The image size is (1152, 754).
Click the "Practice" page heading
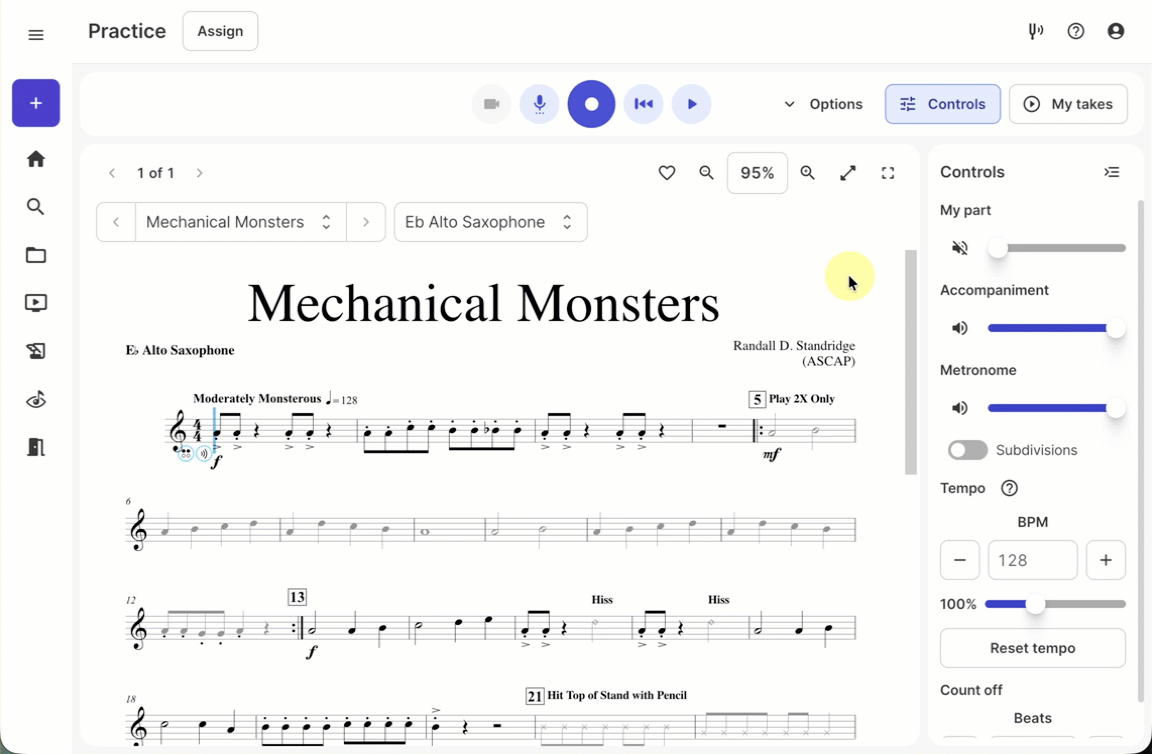click(127, 31)
